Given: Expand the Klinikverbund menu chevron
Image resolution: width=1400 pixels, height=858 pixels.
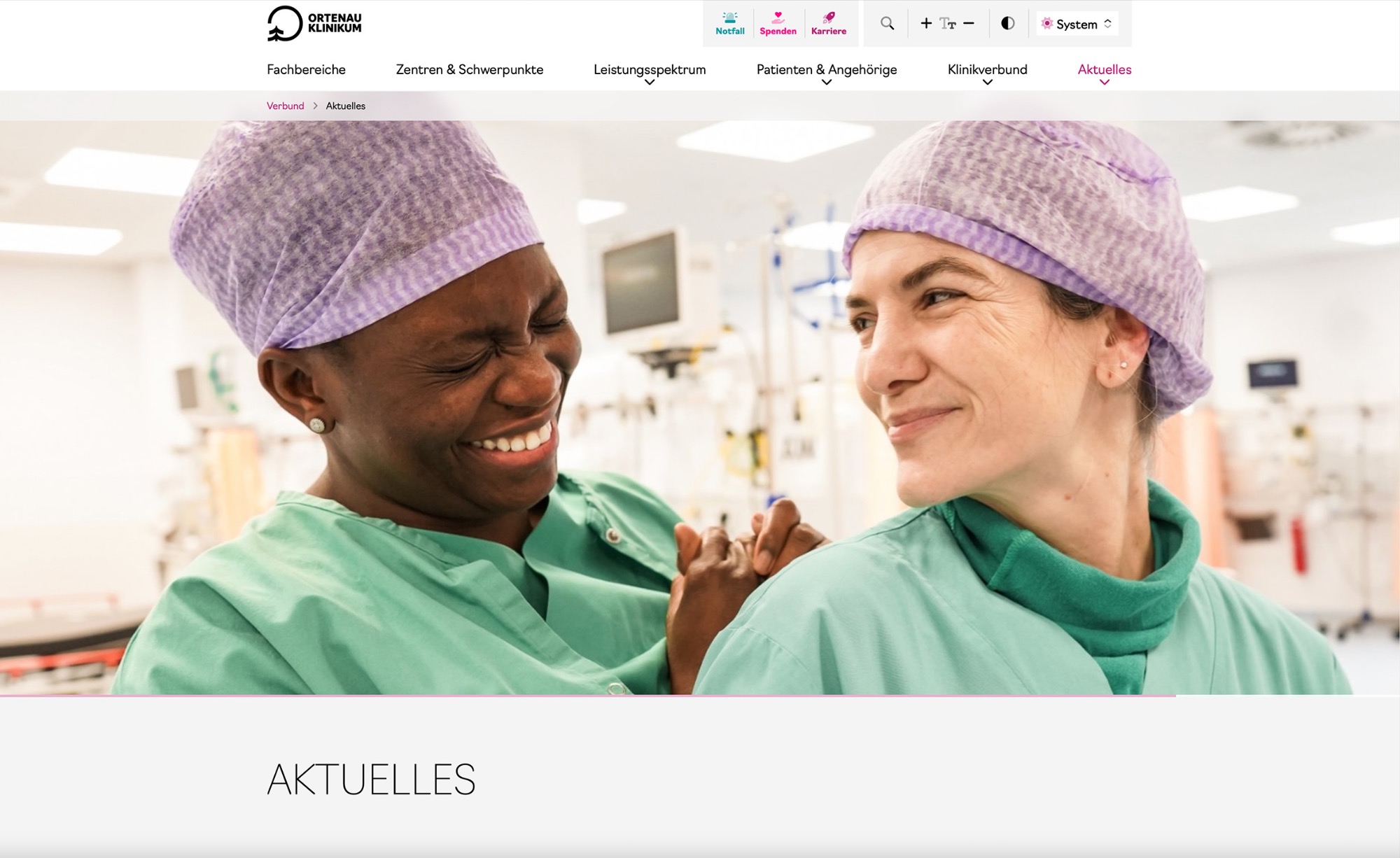Looking at the screenshot, I should tap(988, 83).
